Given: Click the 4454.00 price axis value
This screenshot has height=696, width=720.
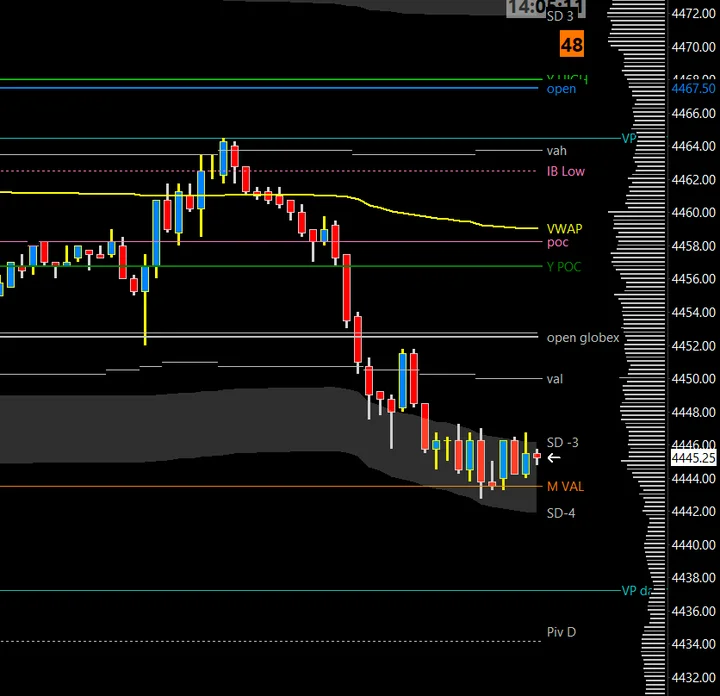Looking at the screenshot, I should coord(693,313).
